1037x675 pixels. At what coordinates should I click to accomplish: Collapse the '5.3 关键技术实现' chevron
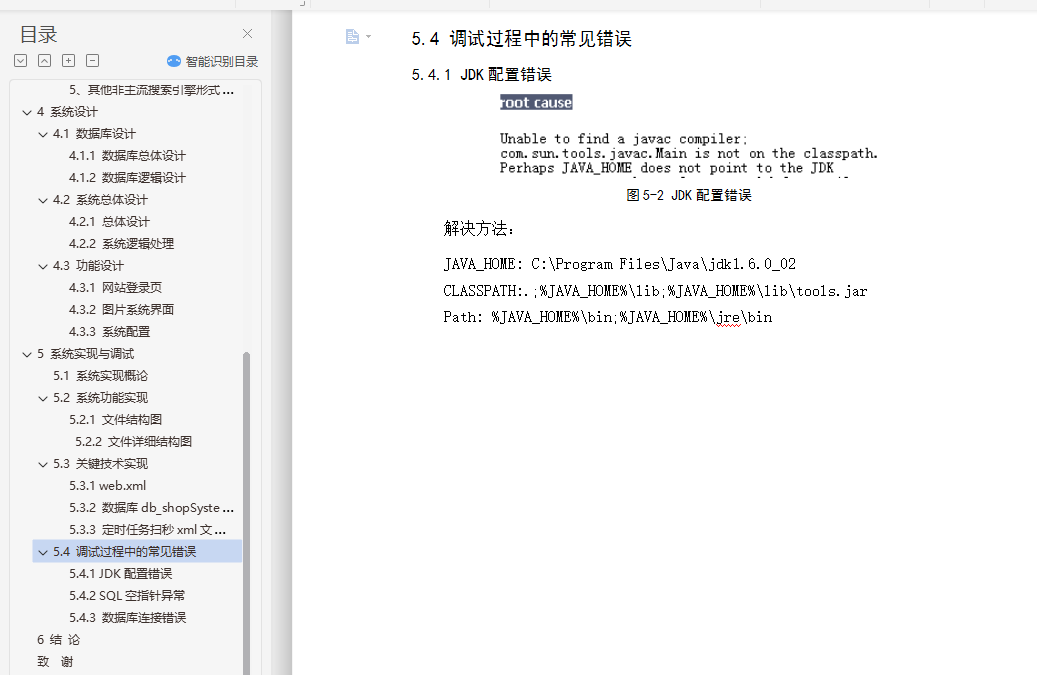coord(43,464)
